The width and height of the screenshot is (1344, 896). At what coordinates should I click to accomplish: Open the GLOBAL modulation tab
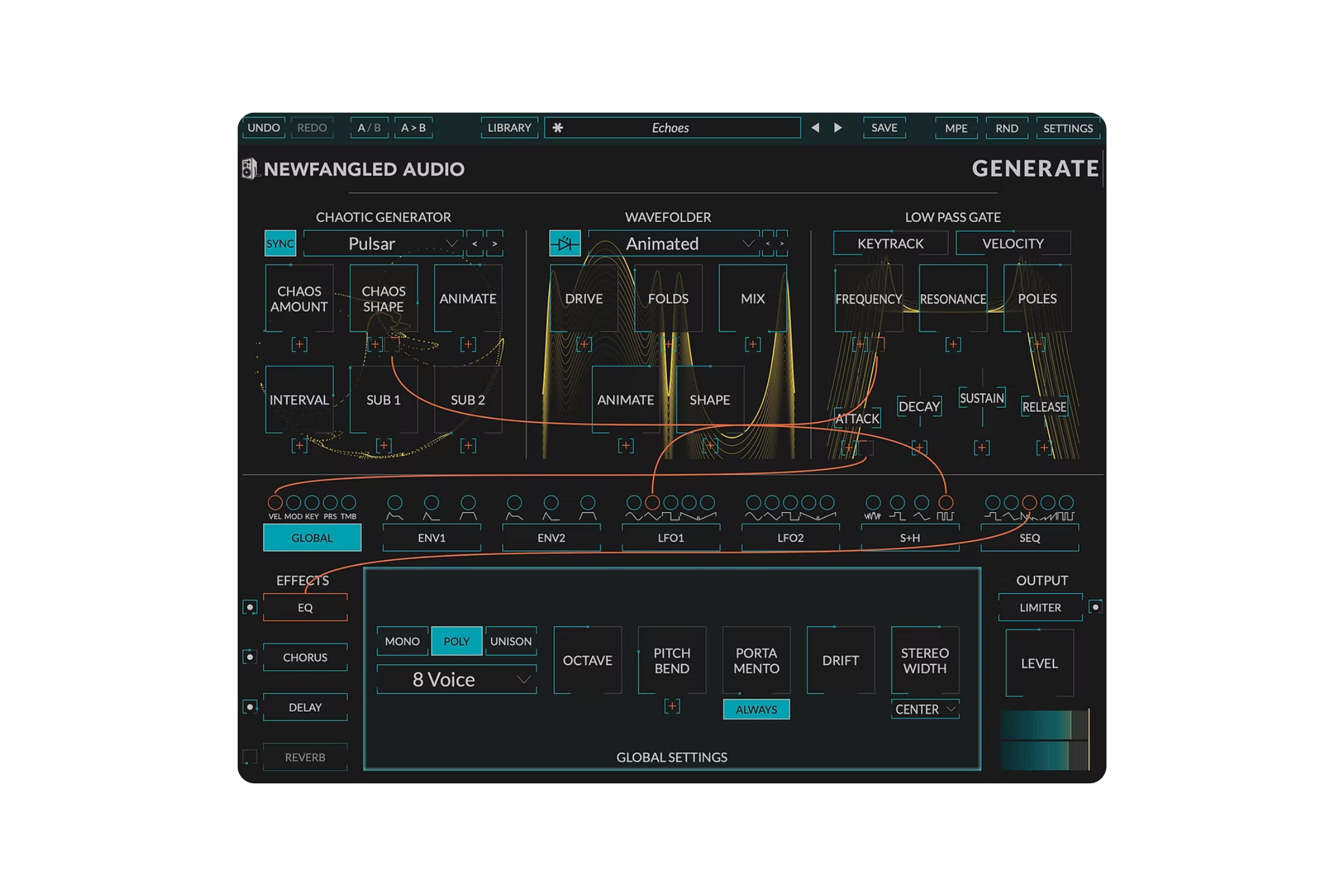pyautogui.click(x=312, y=538)
